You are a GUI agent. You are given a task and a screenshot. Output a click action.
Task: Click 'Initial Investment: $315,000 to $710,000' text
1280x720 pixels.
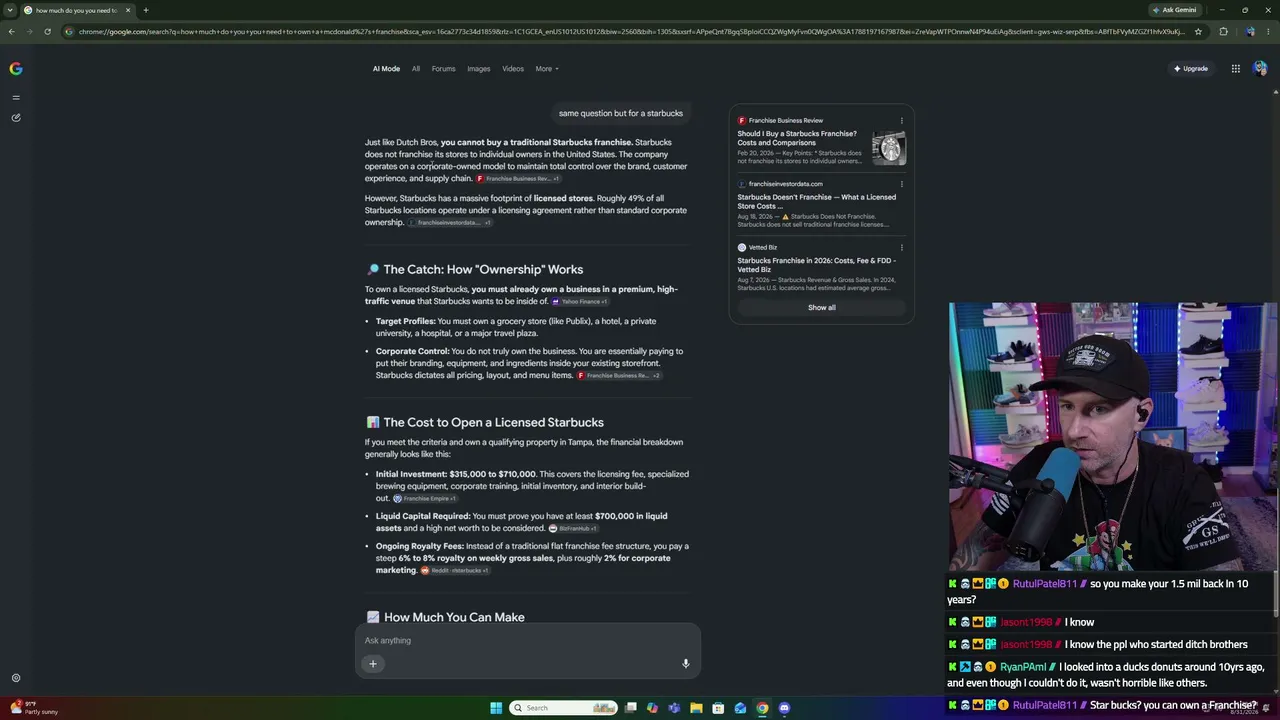point(456,474)
